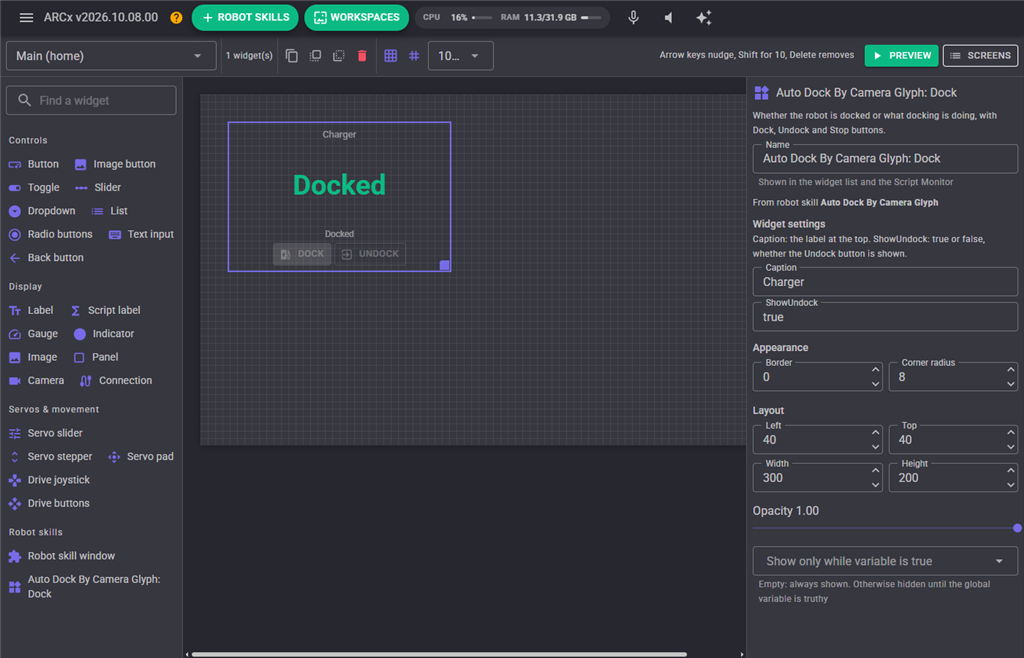
Task: Increase the Border value stepper
Action: click(x=875, y=370)
